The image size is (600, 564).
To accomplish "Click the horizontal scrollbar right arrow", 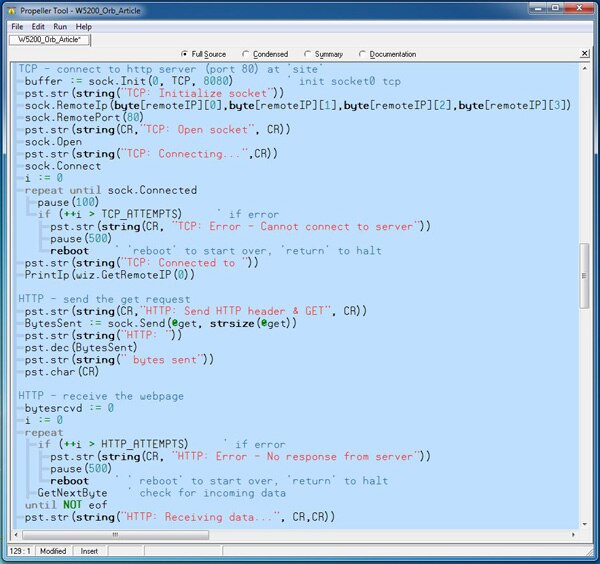I will coord(572,535).
